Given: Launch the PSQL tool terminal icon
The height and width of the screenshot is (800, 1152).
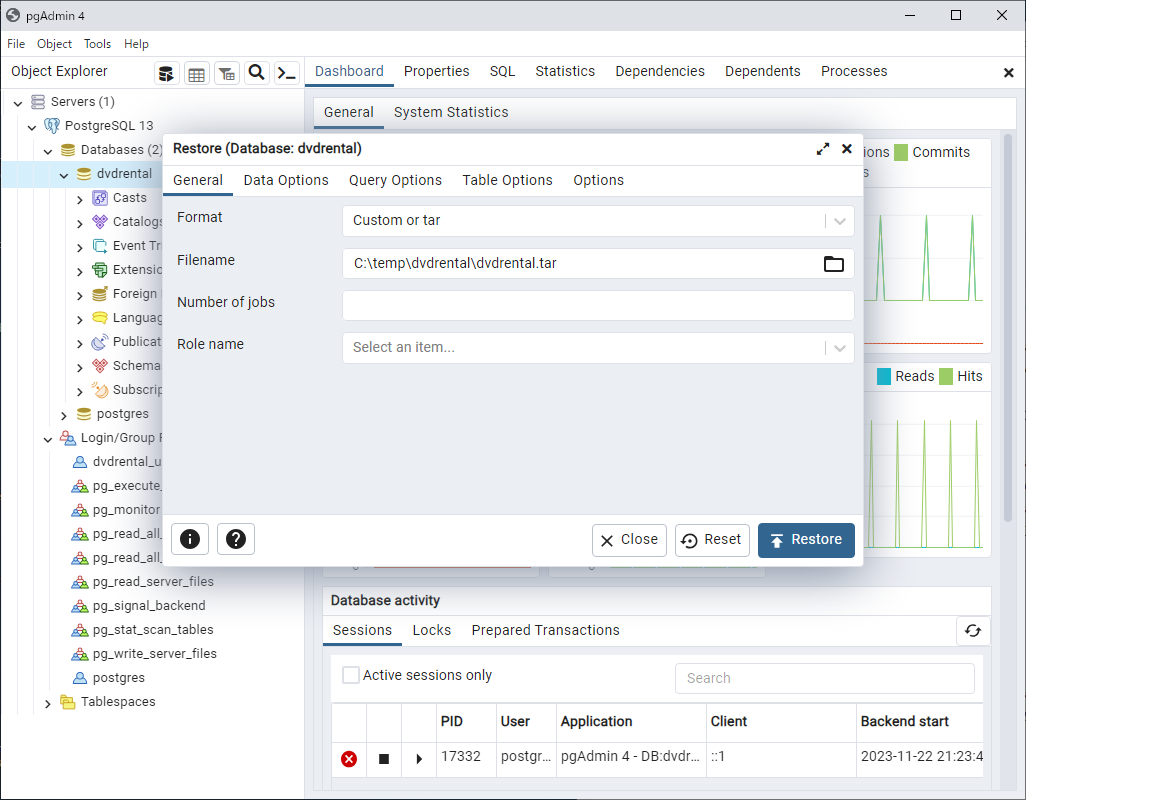Looking at the screenshot, I should pos(287,73).
